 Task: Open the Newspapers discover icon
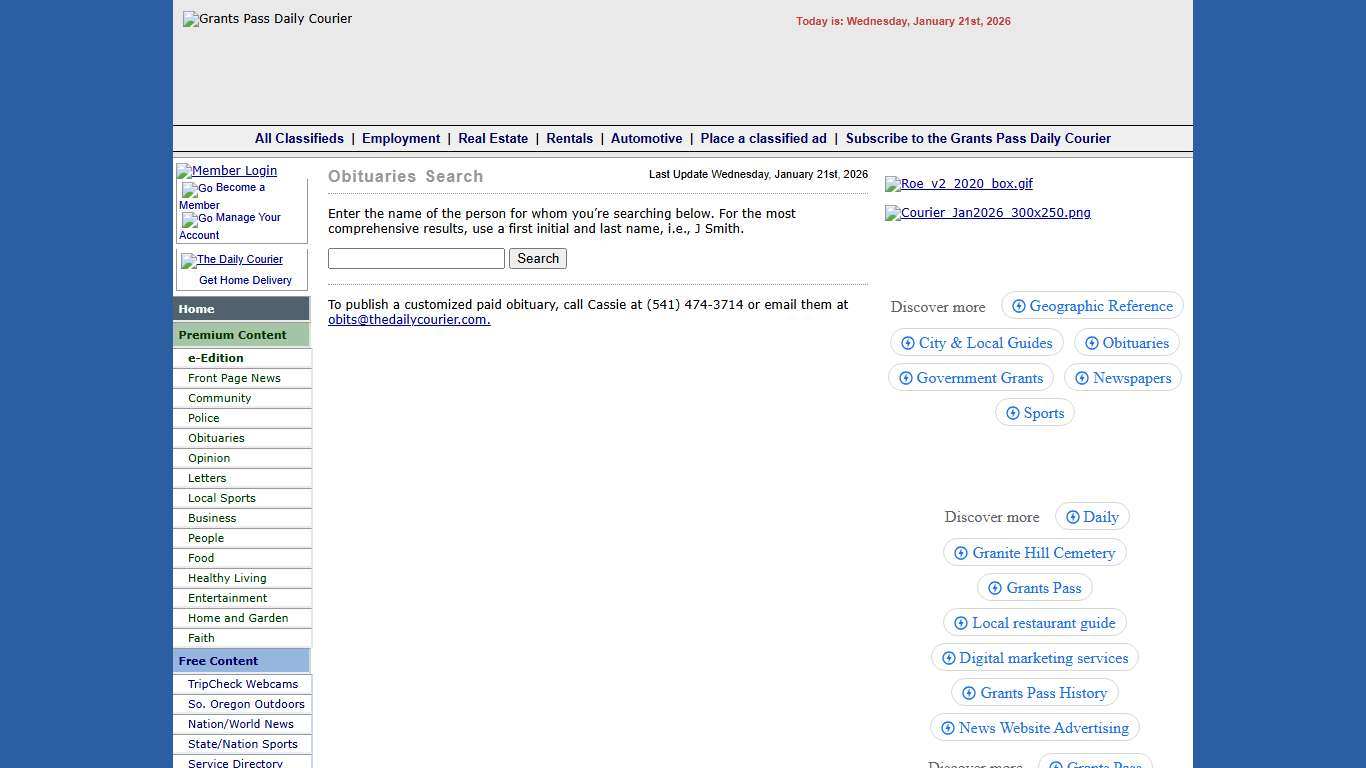point(1081,378)
